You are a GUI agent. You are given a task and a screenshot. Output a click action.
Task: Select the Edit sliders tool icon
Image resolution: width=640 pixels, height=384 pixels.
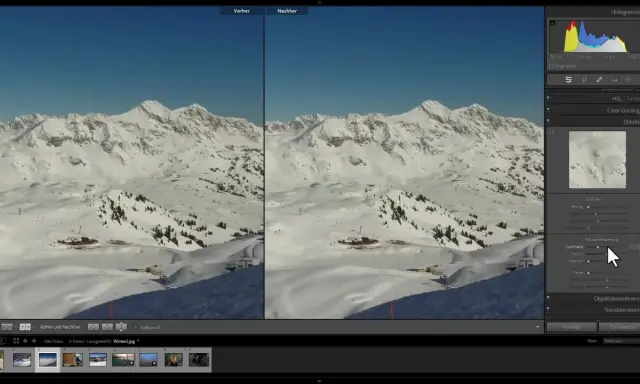click(x=569, y=80)
